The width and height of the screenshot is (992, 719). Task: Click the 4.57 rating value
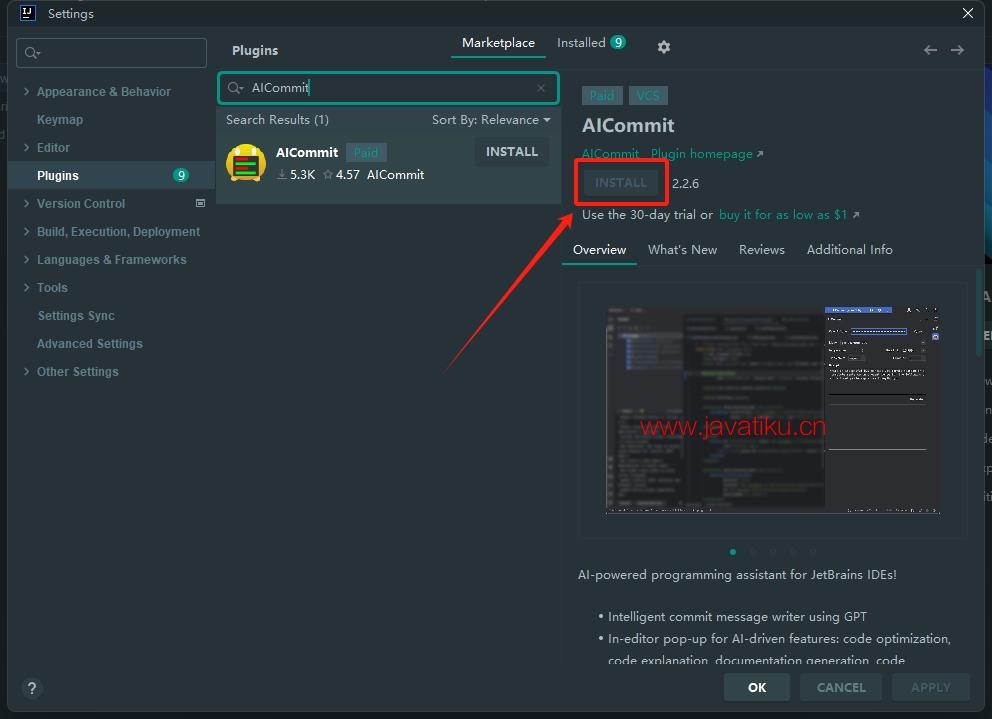pyautogui.click(x=347, y=175)
